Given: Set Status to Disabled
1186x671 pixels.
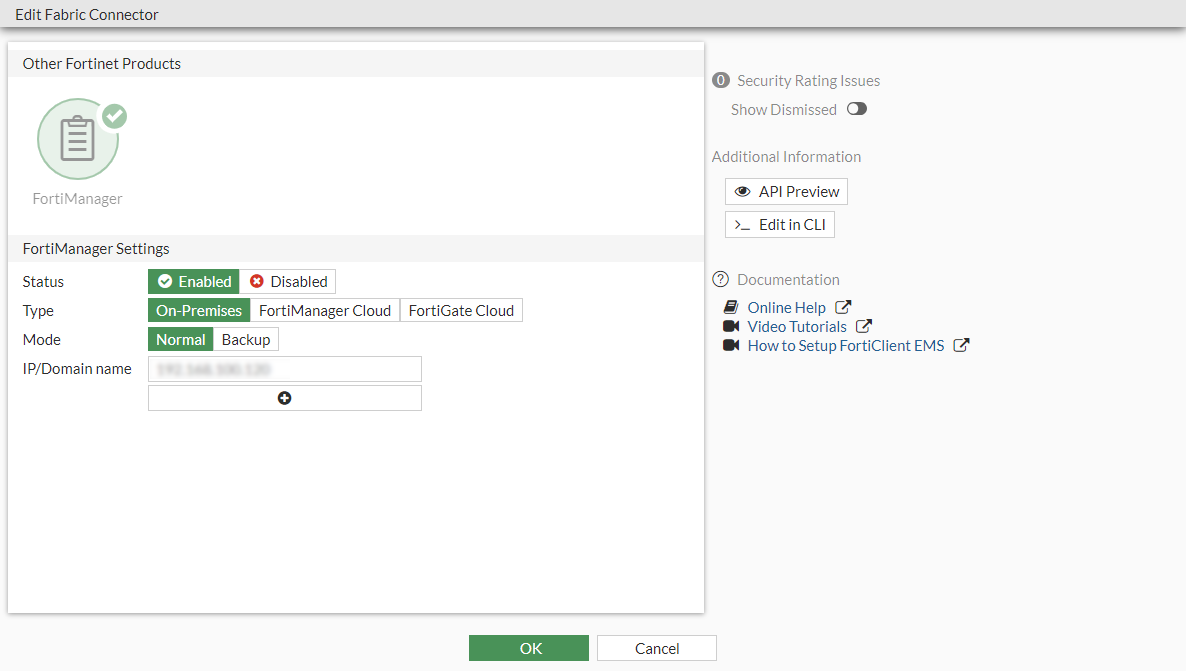Looking at the screenshot, I should [288, 282].
